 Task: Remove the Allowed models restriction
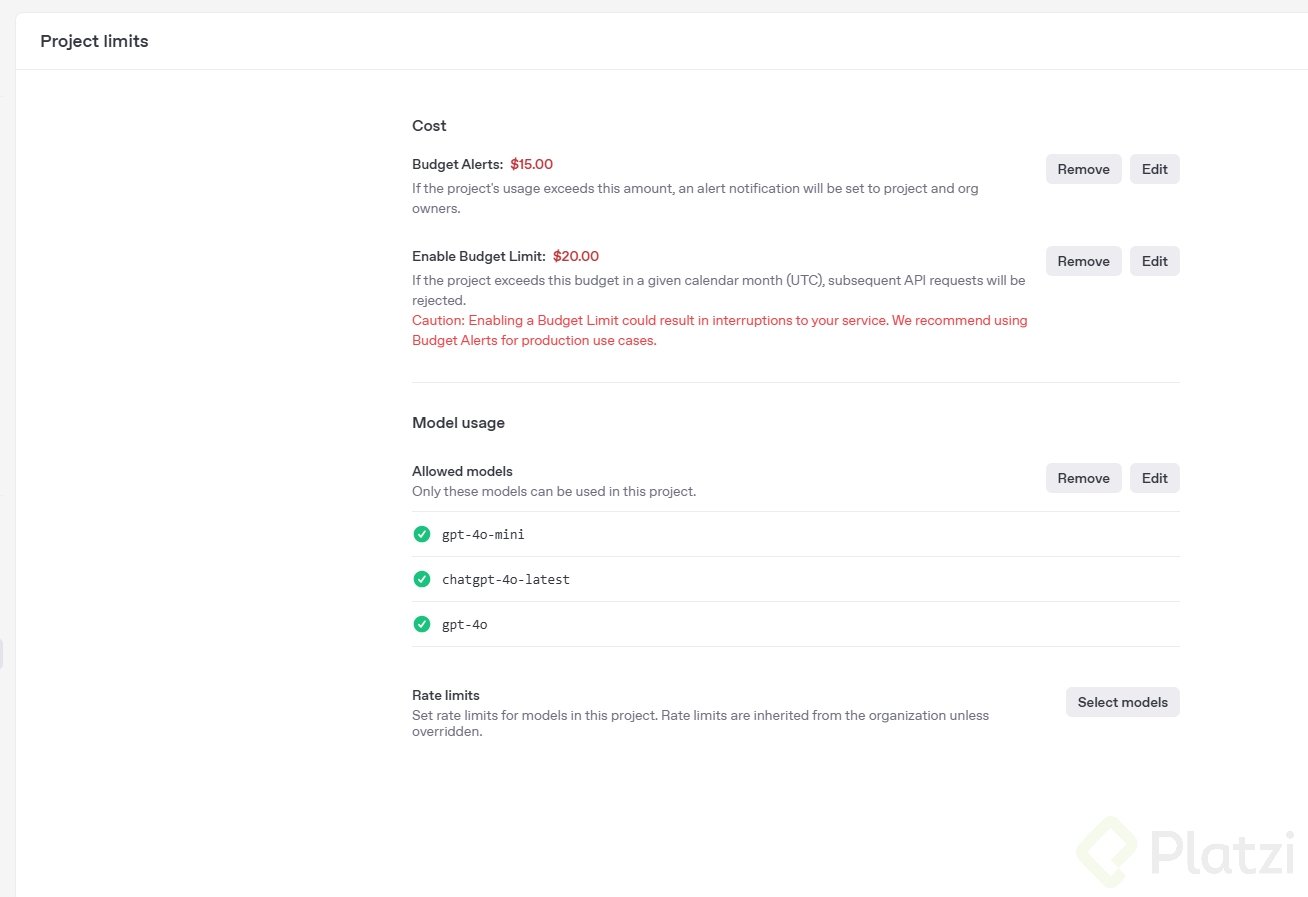coord(1083,478)
